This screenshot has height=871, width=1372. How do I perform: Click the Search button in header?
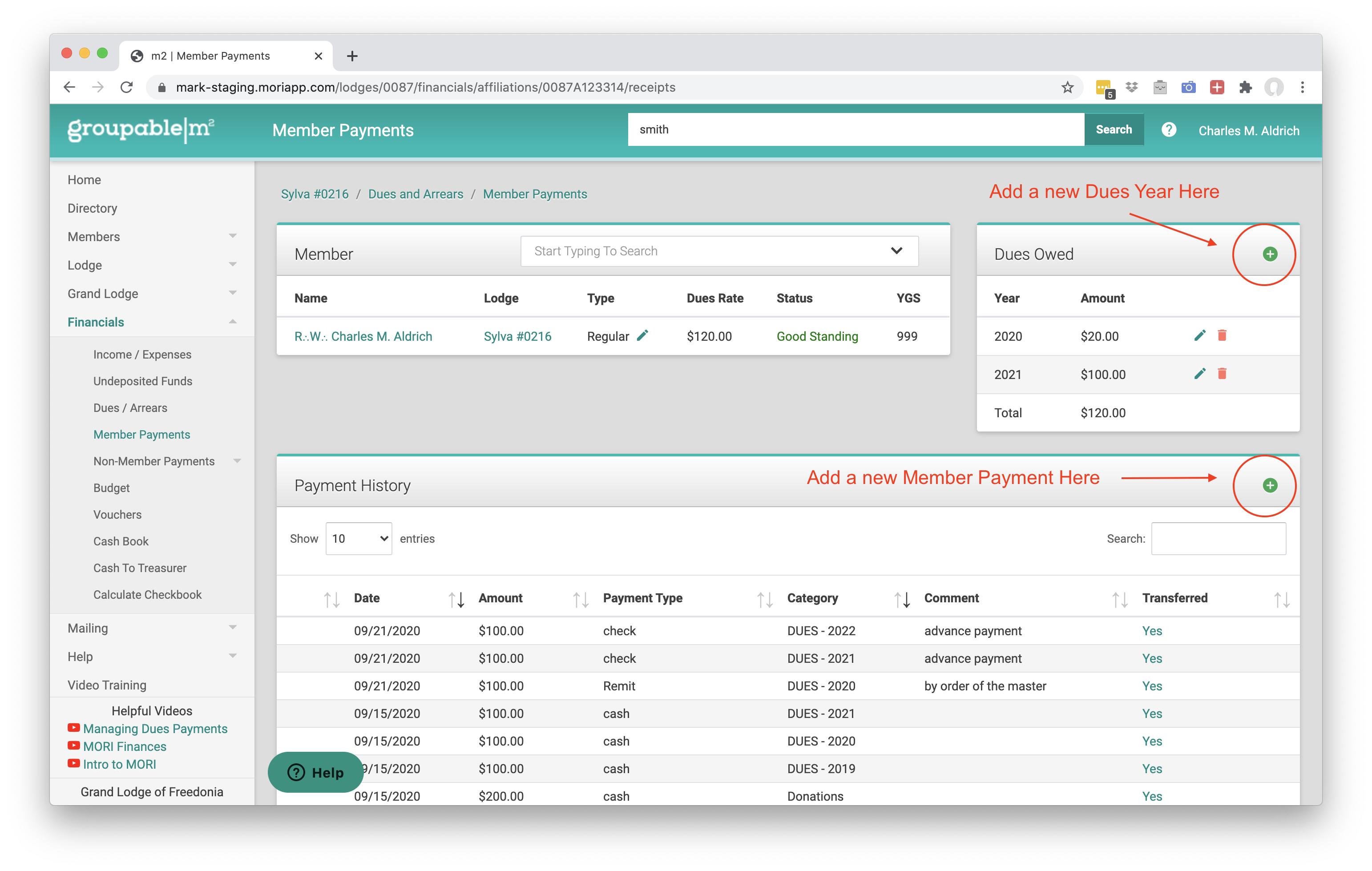1114,129
